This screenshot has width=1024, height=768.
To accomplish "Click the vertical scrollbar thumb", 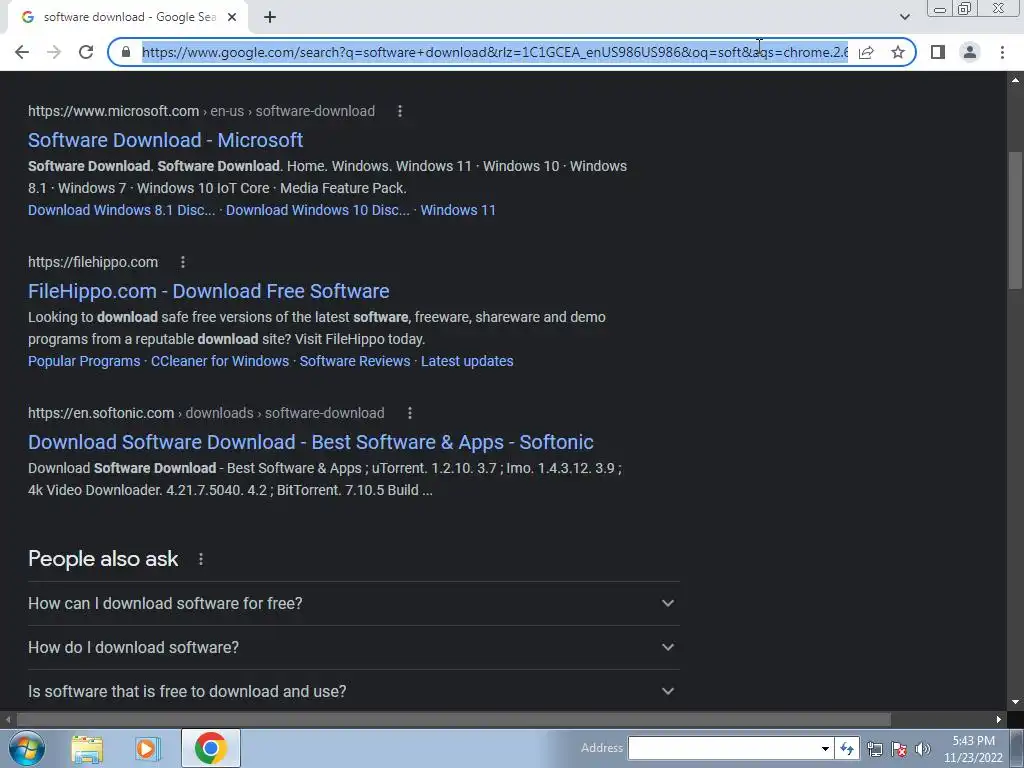I will 1015,220.
